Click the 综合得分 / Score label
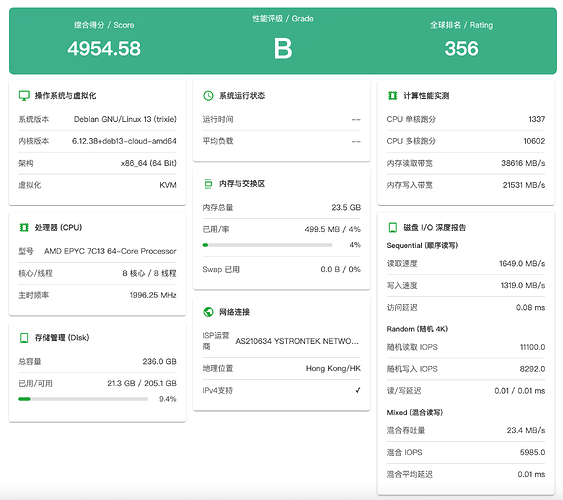 pos(104,25)
